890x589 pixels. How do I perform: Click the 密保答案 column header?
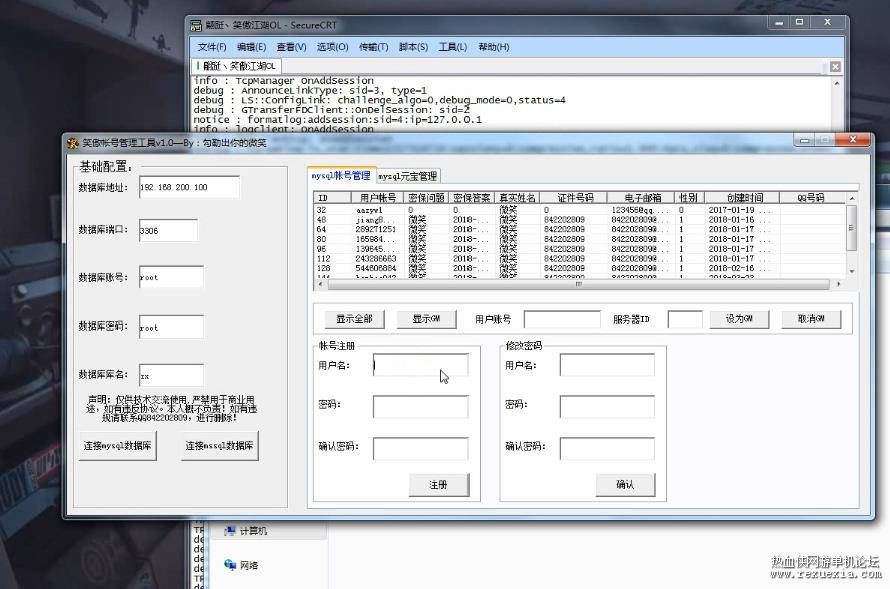click(x=472, y=198)
